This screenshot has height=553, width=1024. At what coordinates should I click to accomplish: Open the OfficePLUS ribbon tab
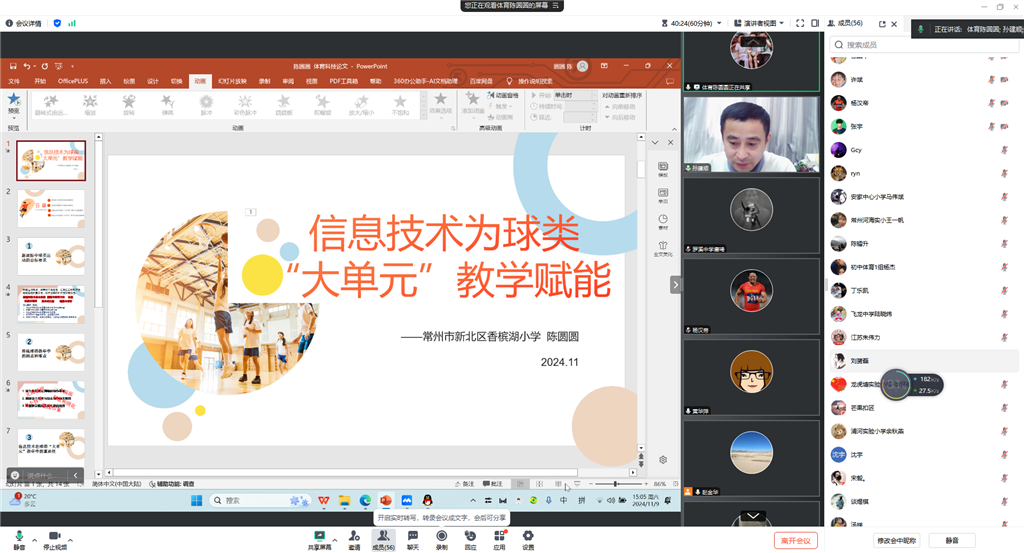pos(72,81)
